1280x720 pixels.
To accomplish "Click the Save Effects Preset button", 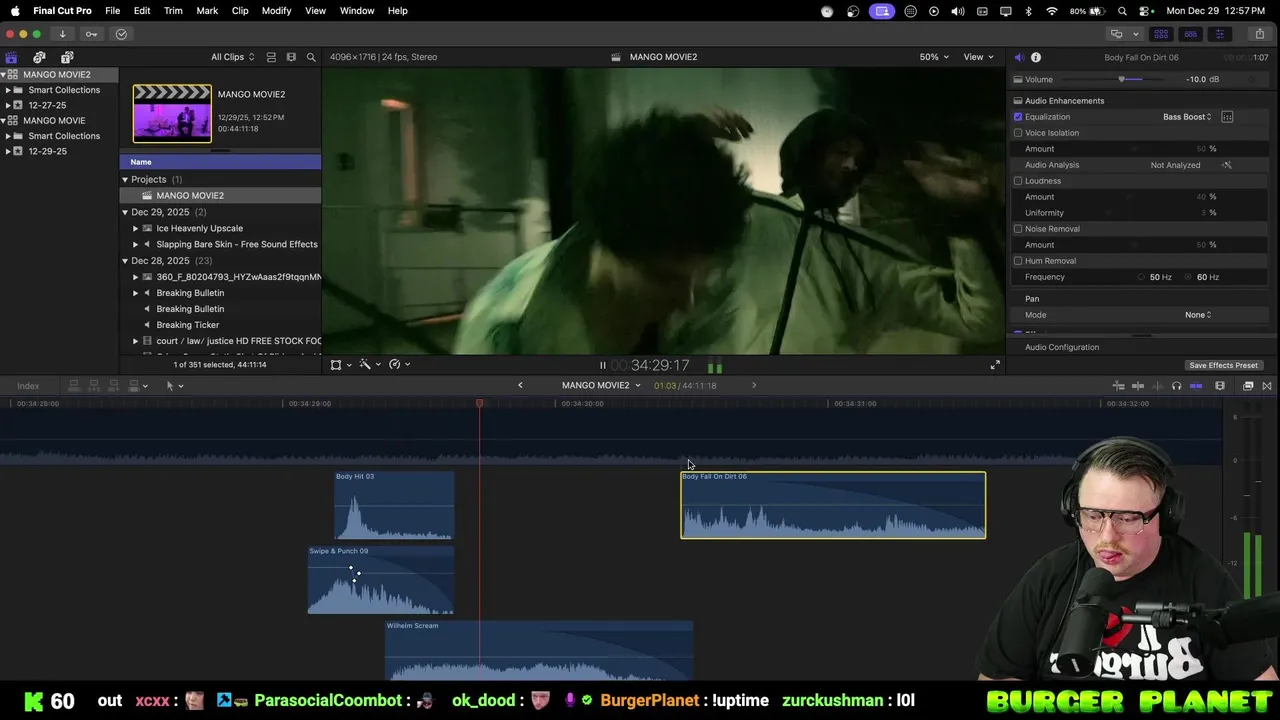I will tap(1223, 365).
